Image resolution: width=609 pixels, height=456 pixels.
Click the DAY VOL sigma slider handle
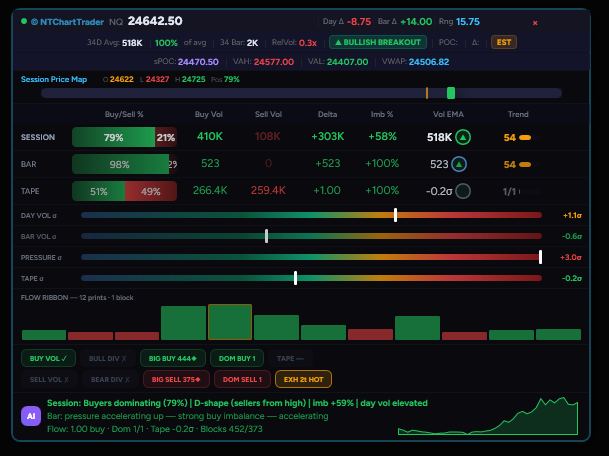click(395, 215)
